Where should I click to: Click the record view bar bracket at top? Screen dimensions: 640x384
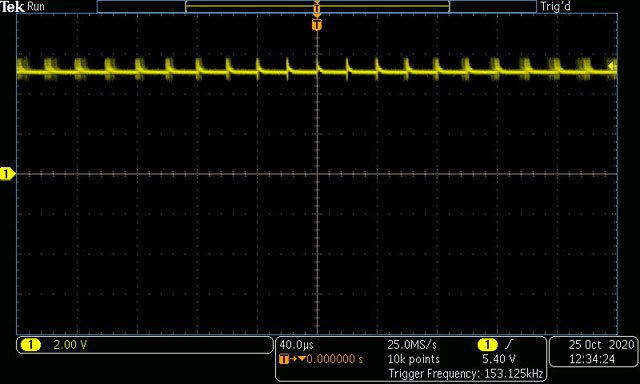pyautogui.click(x=317, y=7)
